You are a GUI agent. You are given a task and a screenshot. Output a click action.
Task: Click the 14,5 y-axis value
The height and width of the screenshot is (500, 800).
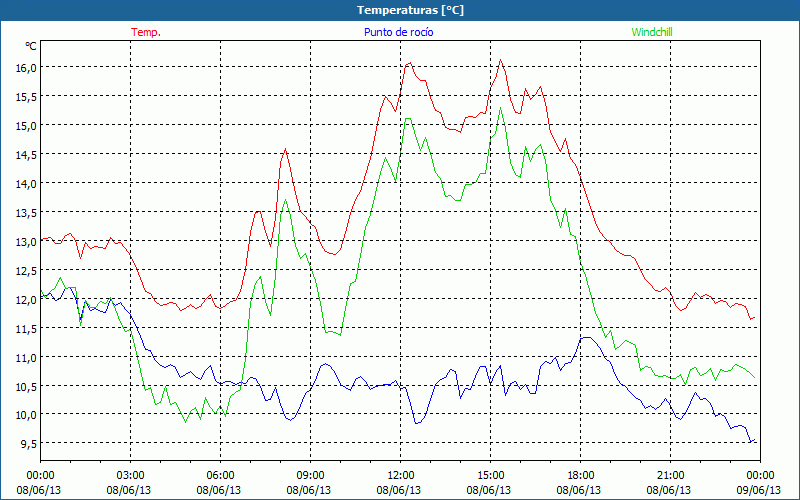pyautogui.click(x=26, y=155)
